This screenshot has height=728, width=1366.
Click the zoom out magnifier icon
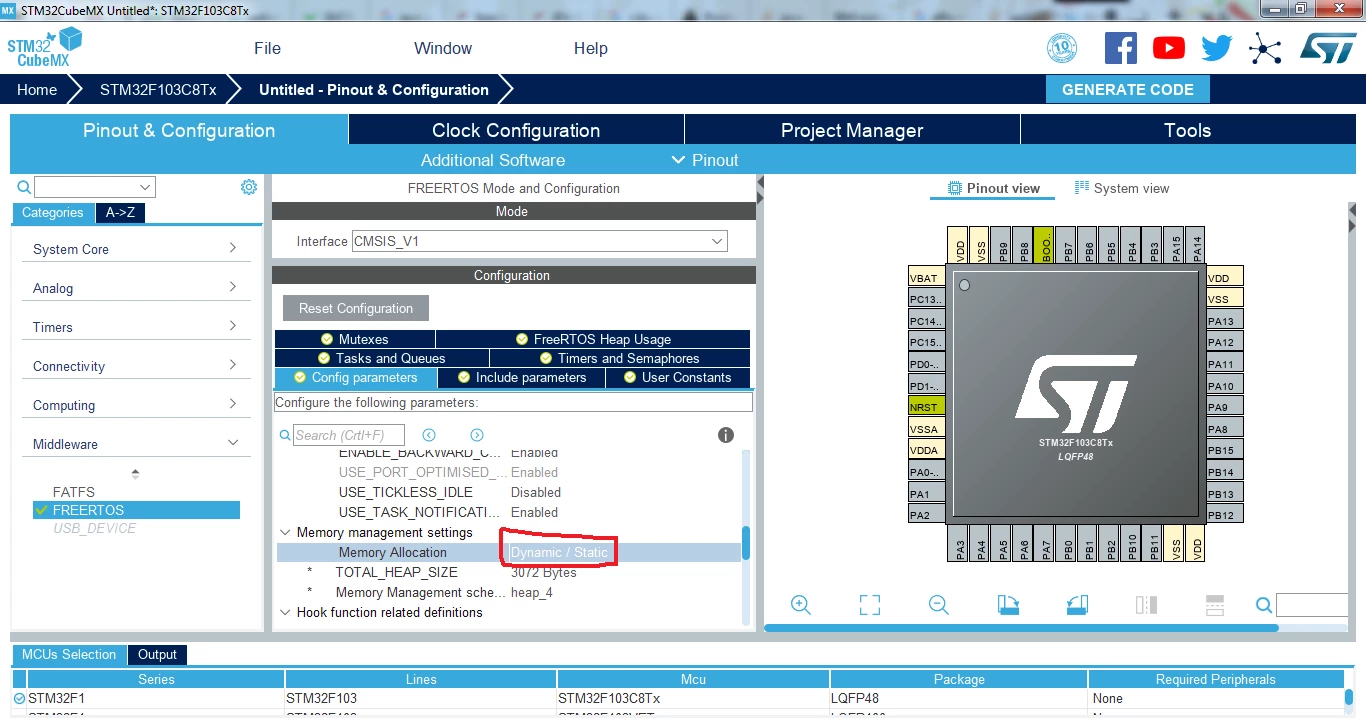[x=938, y=605]
